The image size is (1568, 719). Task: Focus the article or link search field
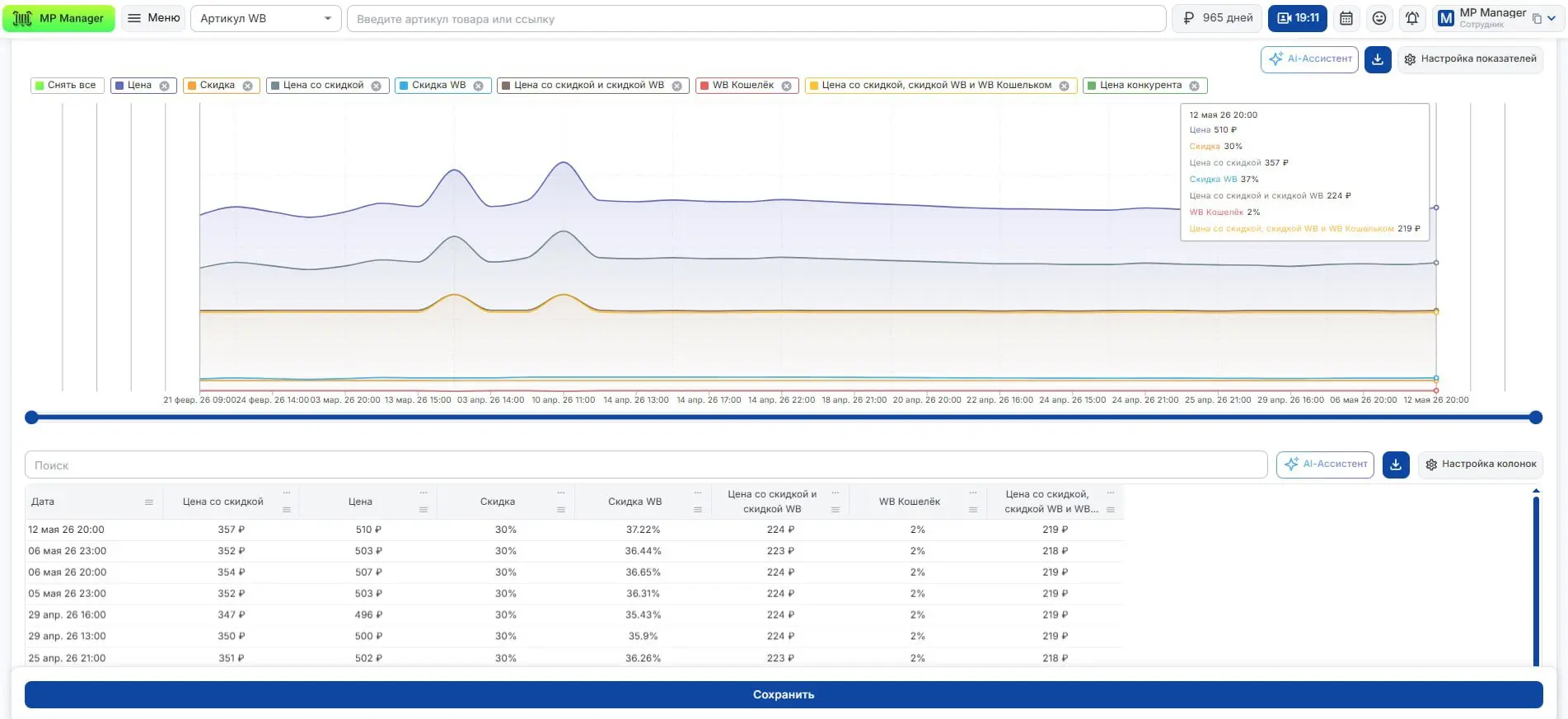pyautogui.click(x=756, y=18)
